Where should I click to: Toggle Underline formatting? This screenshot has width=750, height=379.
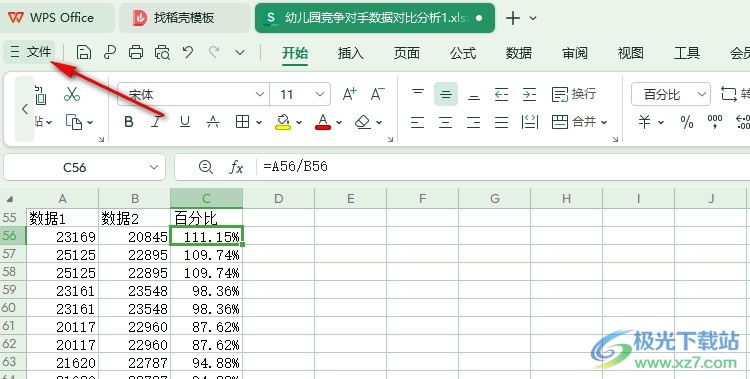point(185,122)
